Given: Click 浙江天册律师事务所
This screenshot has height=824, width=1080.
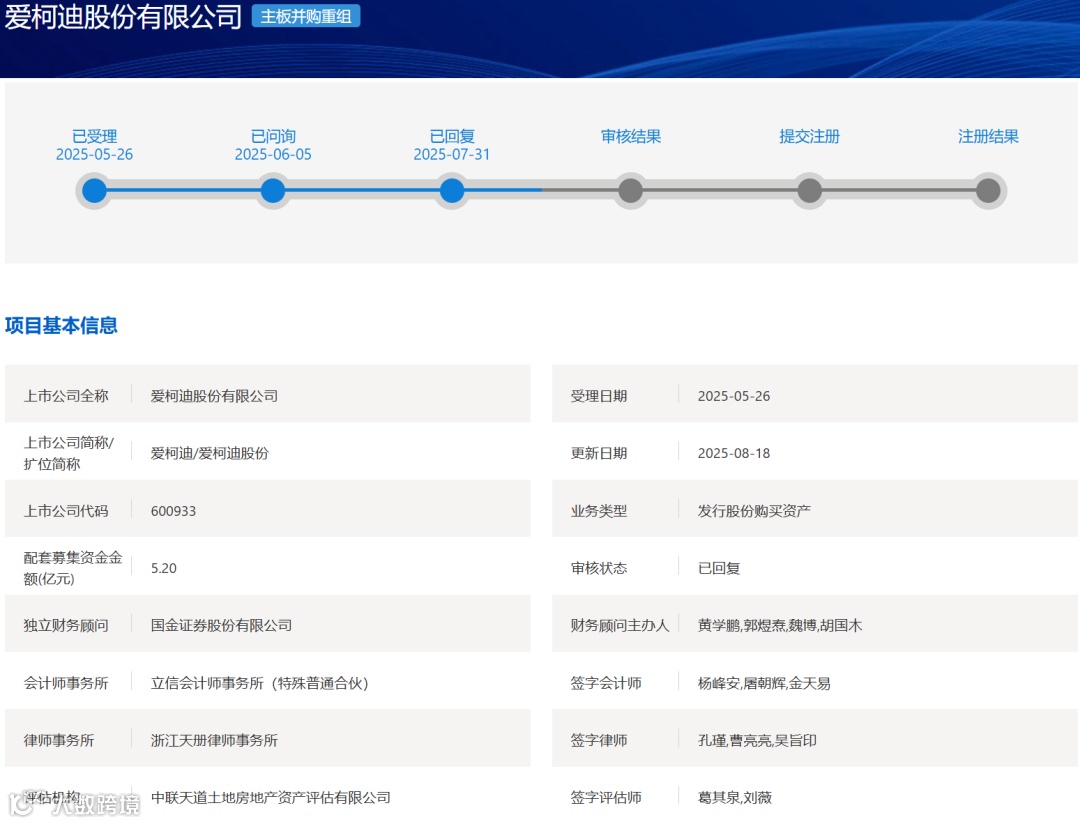Looking at the screenshot, I should click(214, 741).
